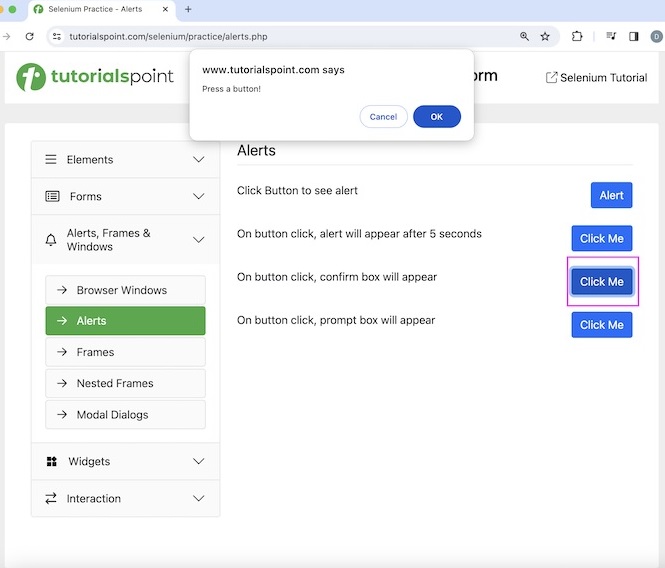This screenshot has height=568, width=665.
Task: Click the Alerts page heading
Action: 256,151
